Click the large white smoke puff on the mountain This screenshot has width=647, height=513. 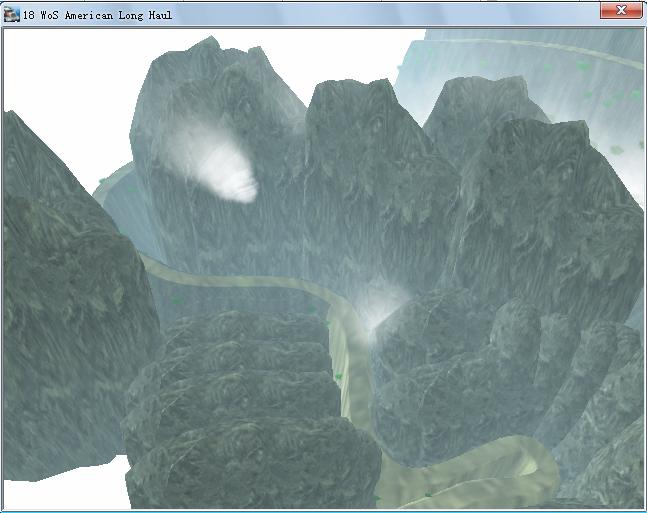[x=215, y=167]
